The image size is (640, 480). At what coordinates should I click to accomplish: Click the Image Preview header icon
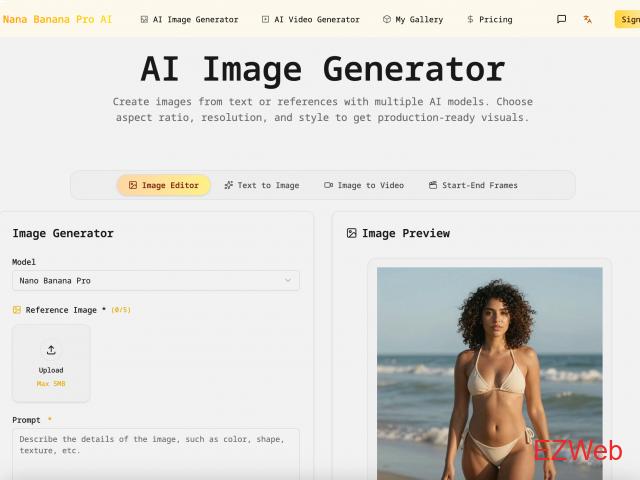(351, 233)
